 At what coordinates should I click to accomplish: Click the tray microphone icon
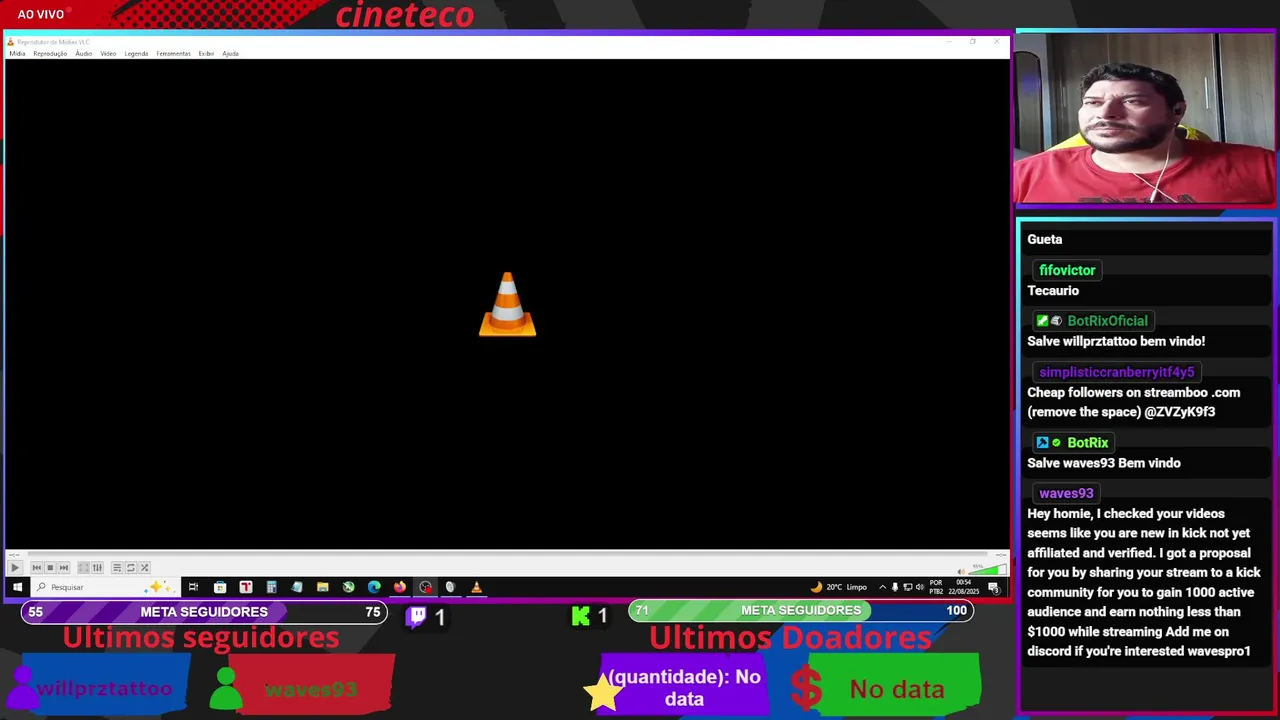(895, 587)
